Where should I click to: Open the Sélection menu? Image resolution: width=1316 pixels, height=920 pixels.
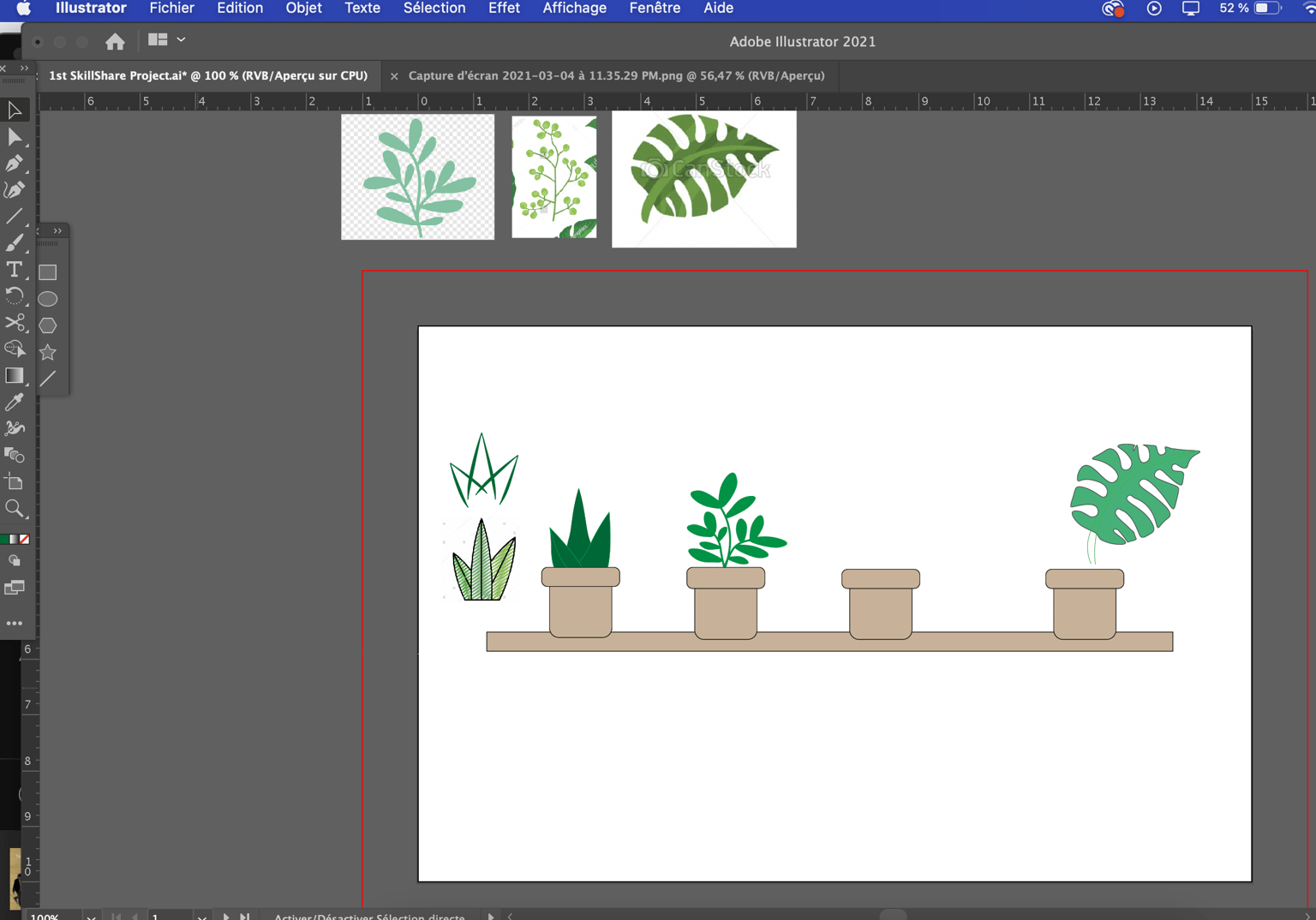click(x=434, y=9)
